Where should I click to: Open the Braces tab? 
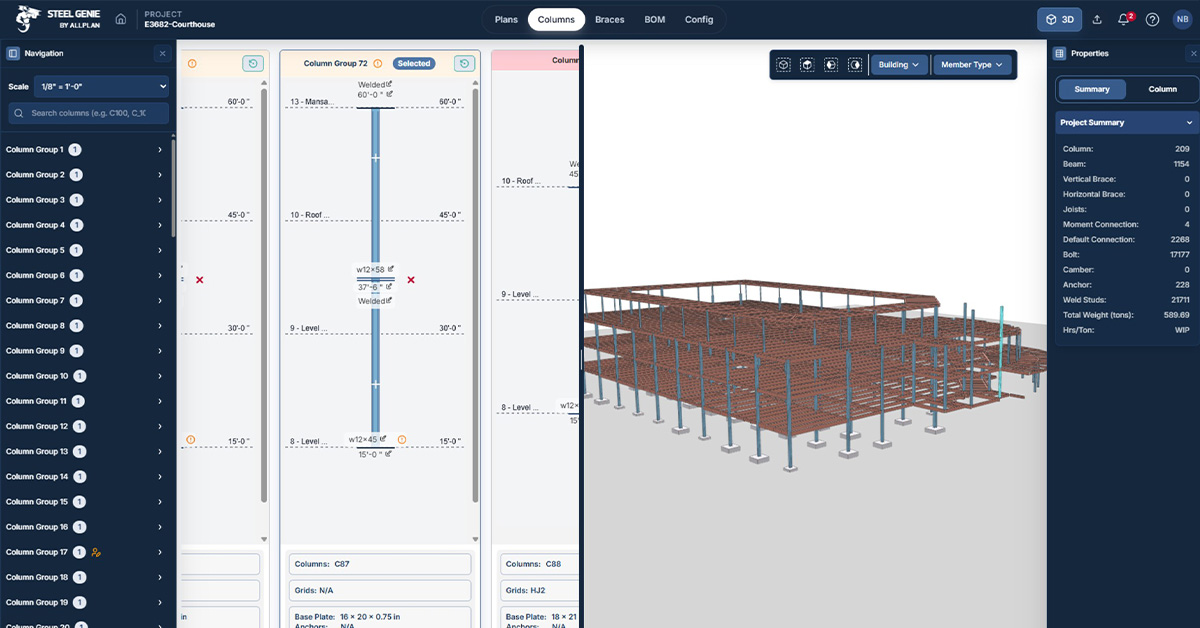pyautogui.click(x=610, y=20)
